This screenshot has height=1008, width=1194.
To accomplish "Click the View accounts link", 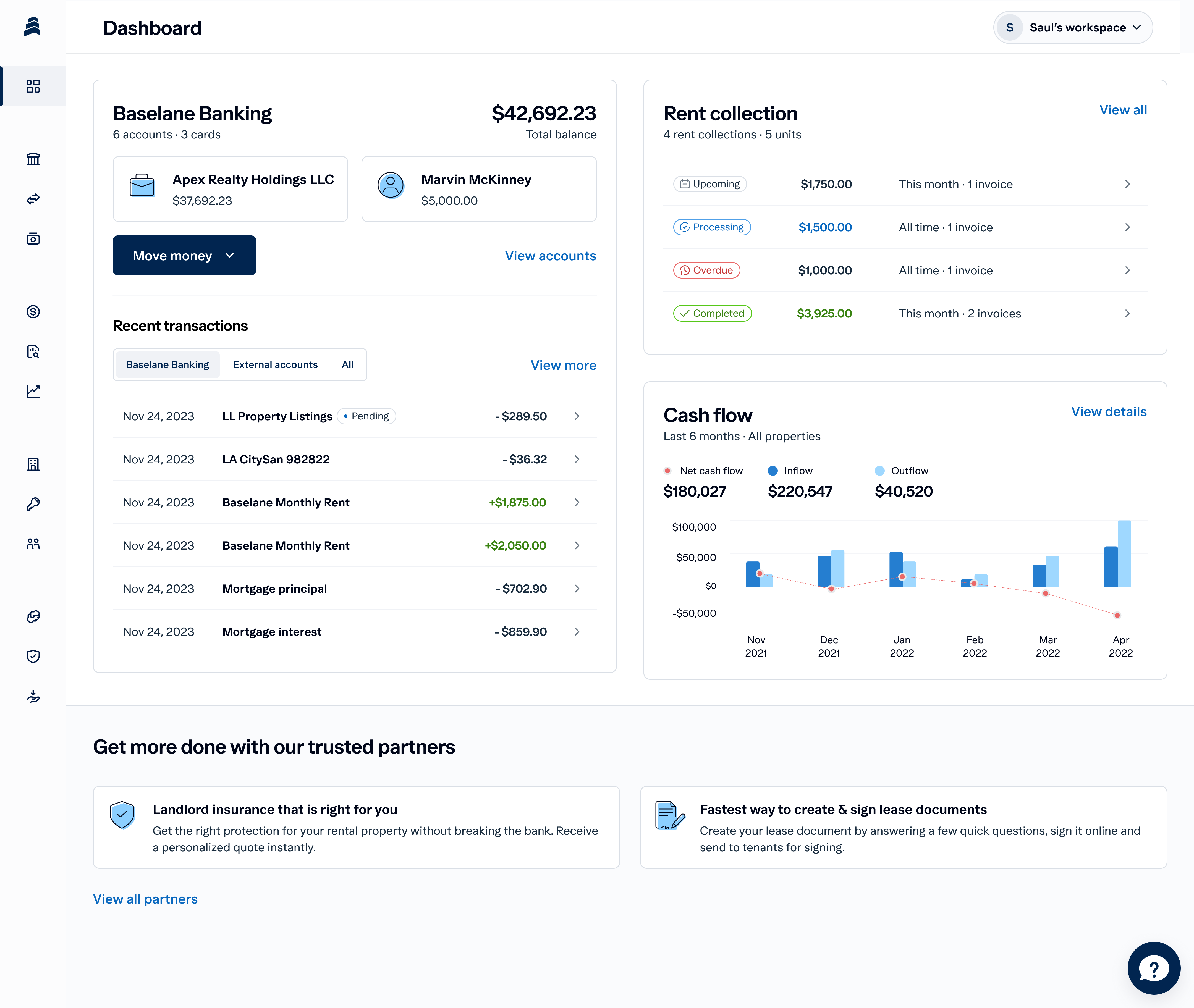I will 550,255.
